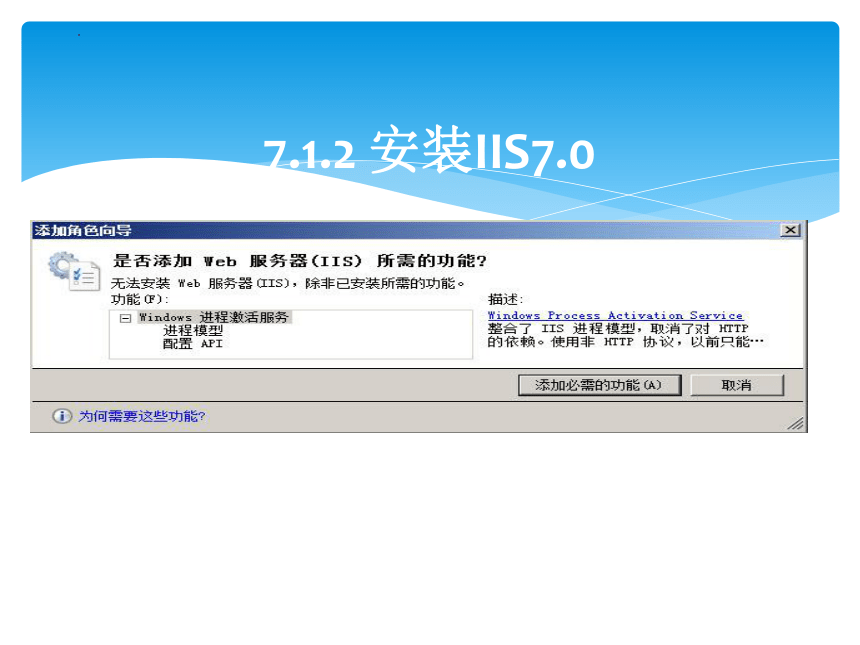The width and height of the screenshot is (860, 645).
Task: Click the info icon beside 为何需要这些功能
Action: (x=62, y=416)
